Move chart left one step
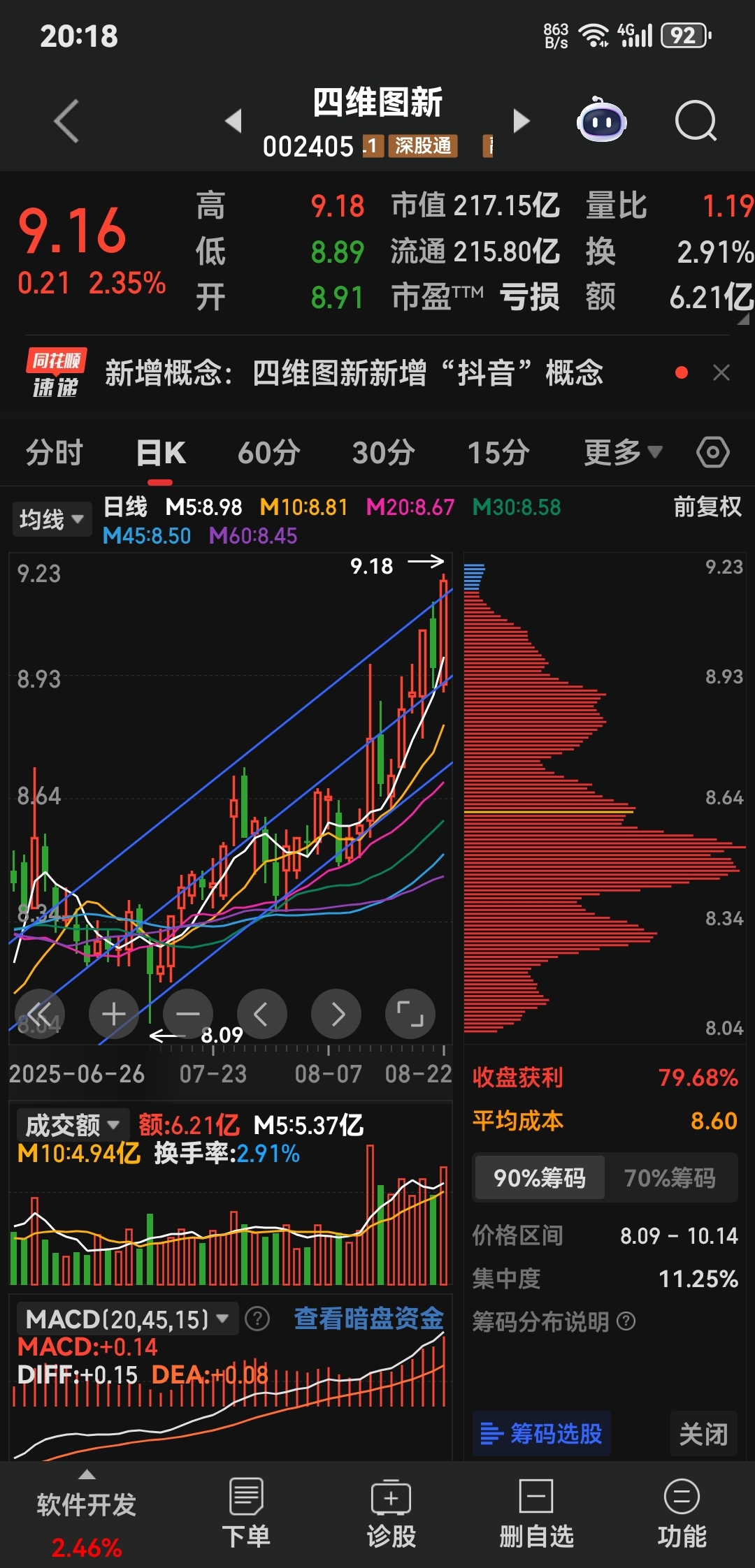 coord(262,1014)
